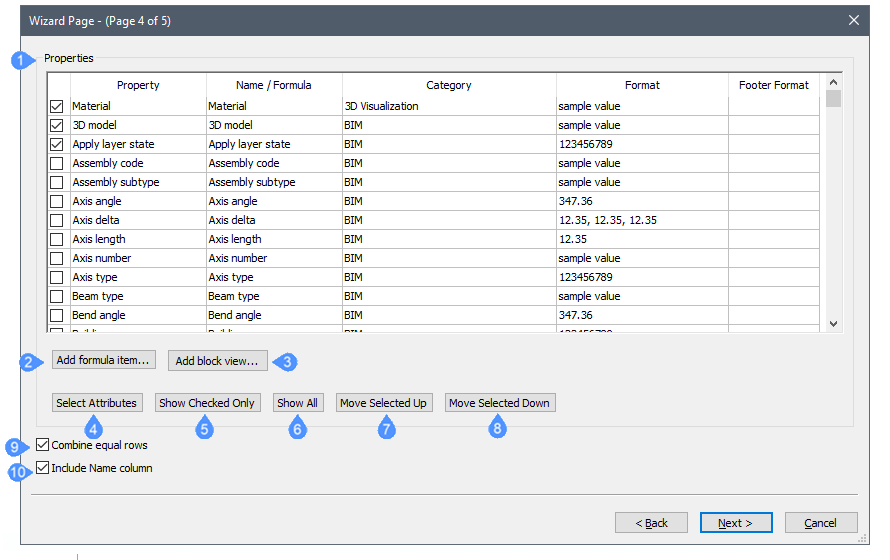Check the Axis type checkbox
This screenshot has height=560, width=890.
click(x=56, y=277)
